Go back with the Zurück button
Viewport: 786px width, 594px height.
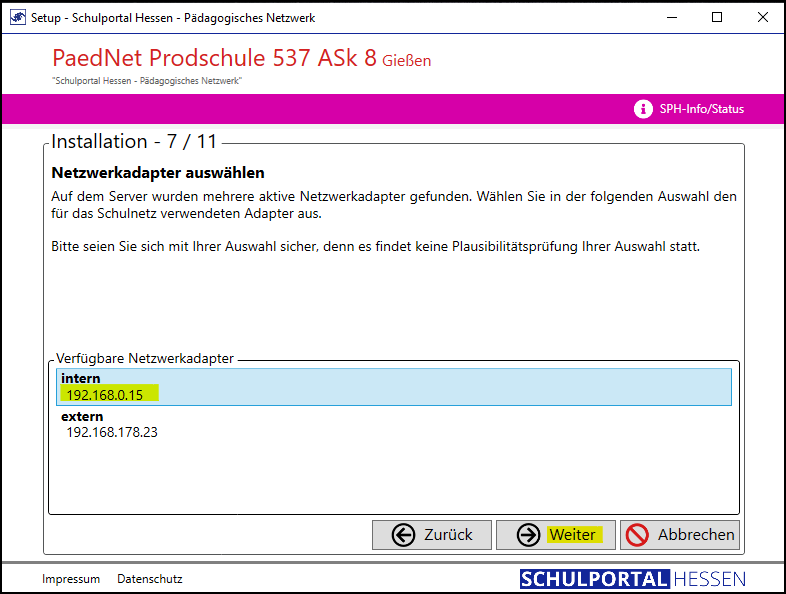pos(432,535)
